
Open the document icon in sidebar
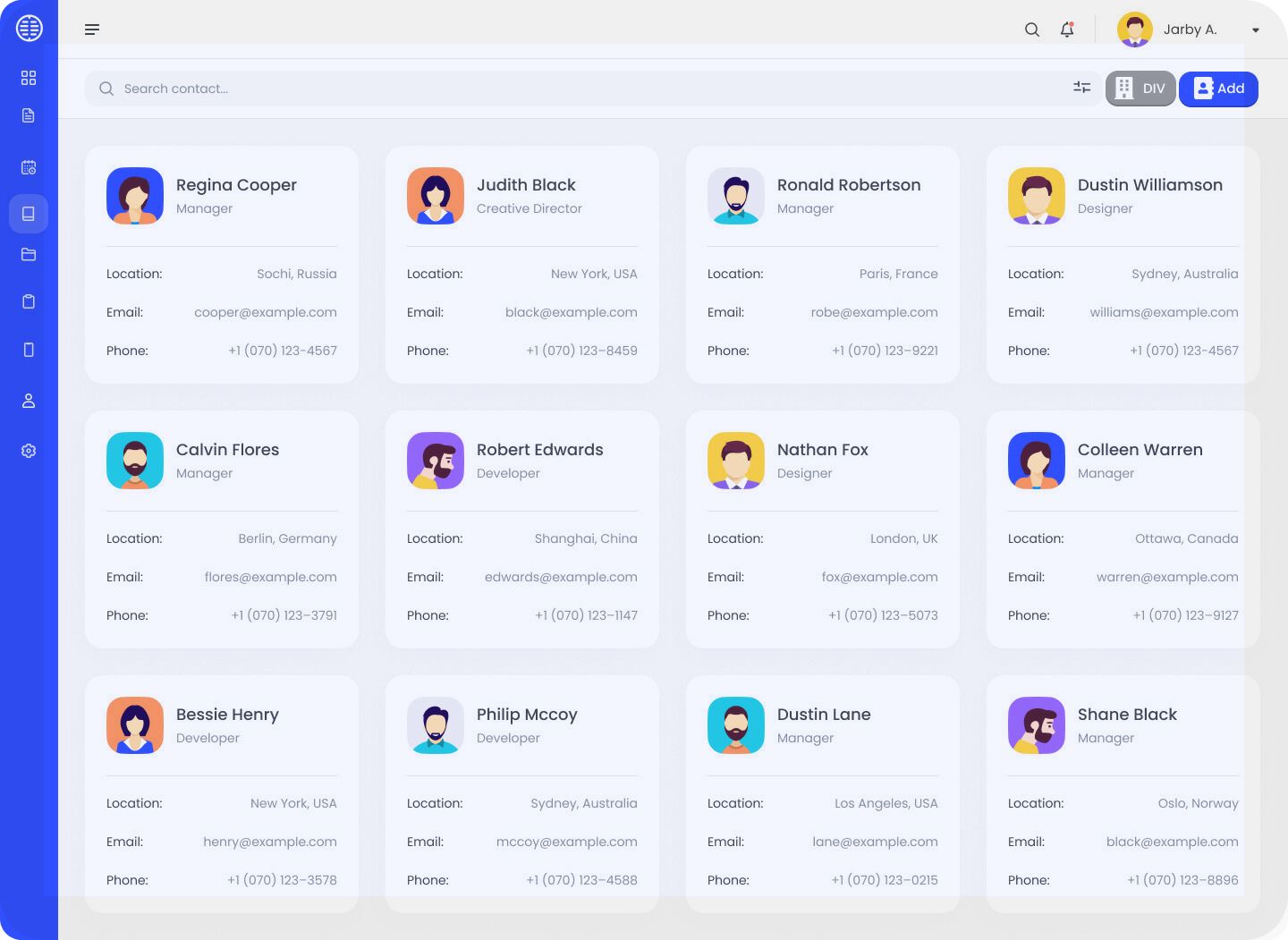point(29,115)
